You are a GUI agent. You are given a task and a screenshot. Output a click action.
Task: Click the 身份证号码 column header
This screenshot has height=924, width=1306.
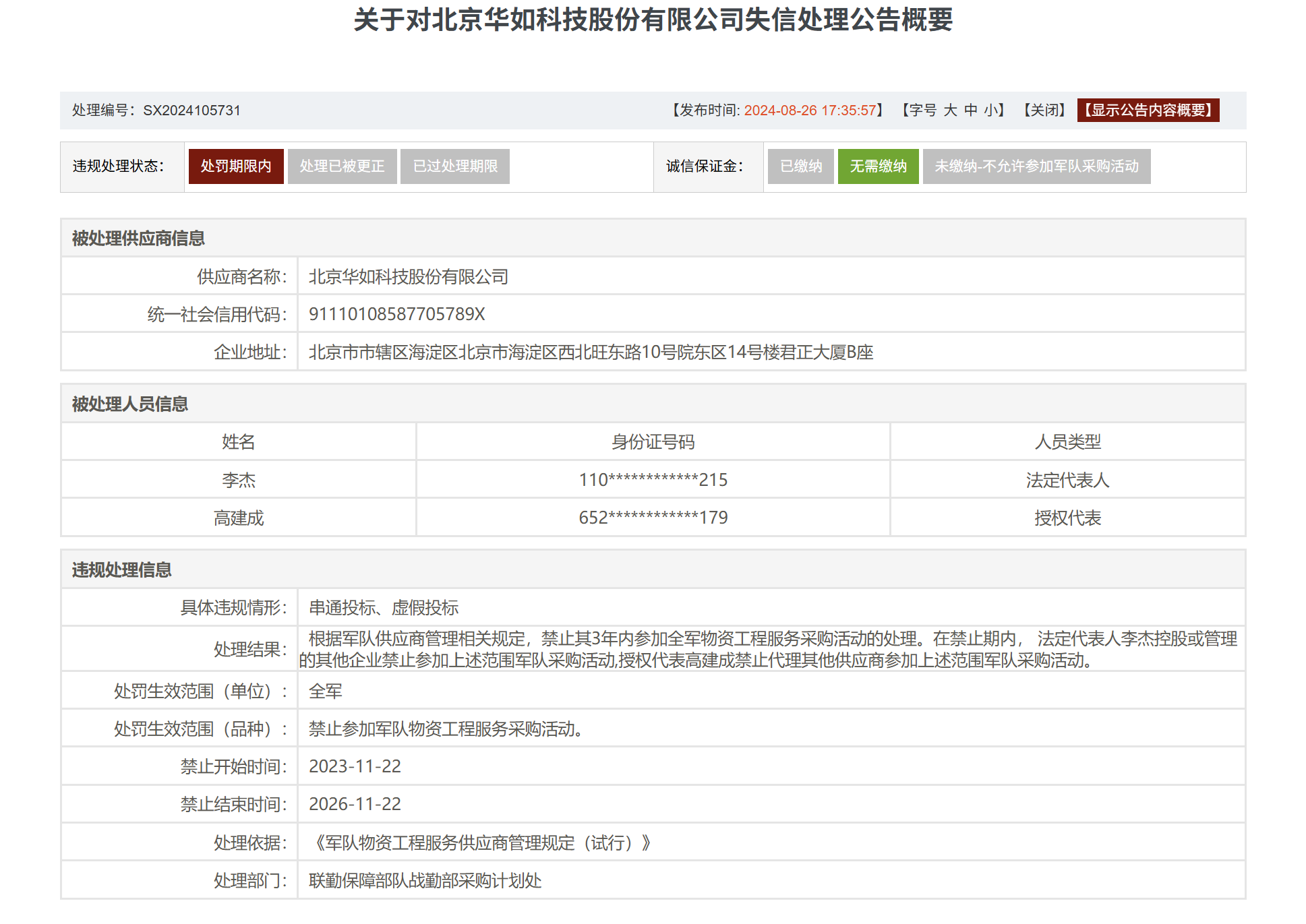[x=653, y=441]
